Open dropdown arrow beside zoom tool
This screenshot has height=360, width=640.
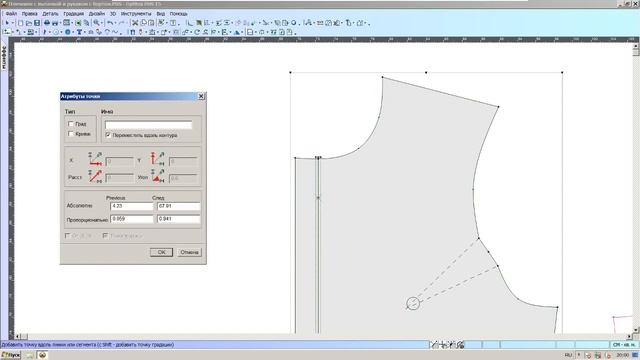pos(102,23)
